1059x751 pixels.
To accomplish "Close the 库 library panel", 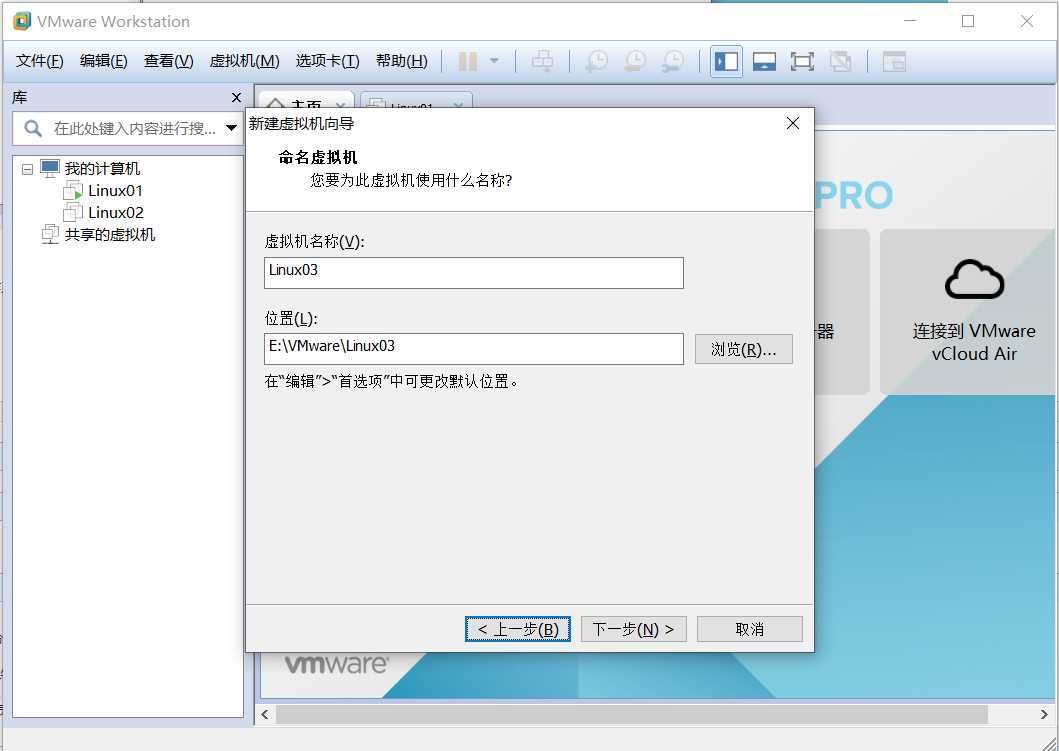I will point(236,98).
